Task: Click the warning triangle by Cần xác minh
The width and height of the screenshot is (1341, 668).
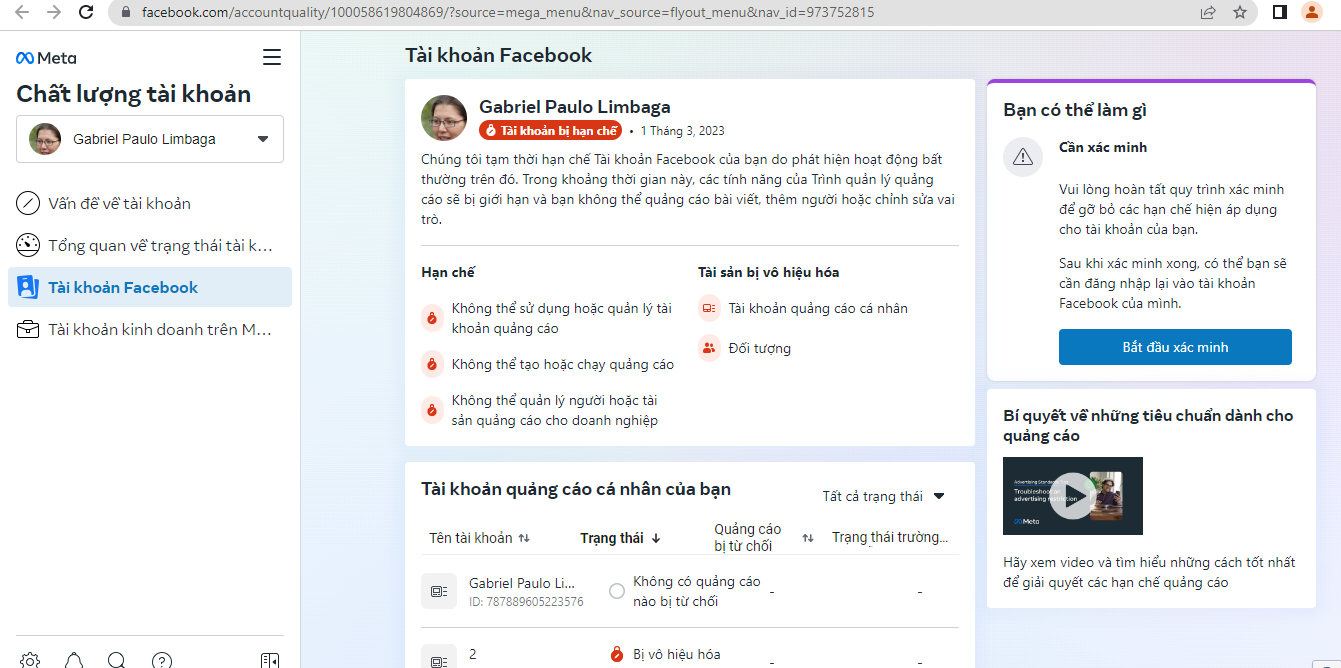Action: point(1023,157)
